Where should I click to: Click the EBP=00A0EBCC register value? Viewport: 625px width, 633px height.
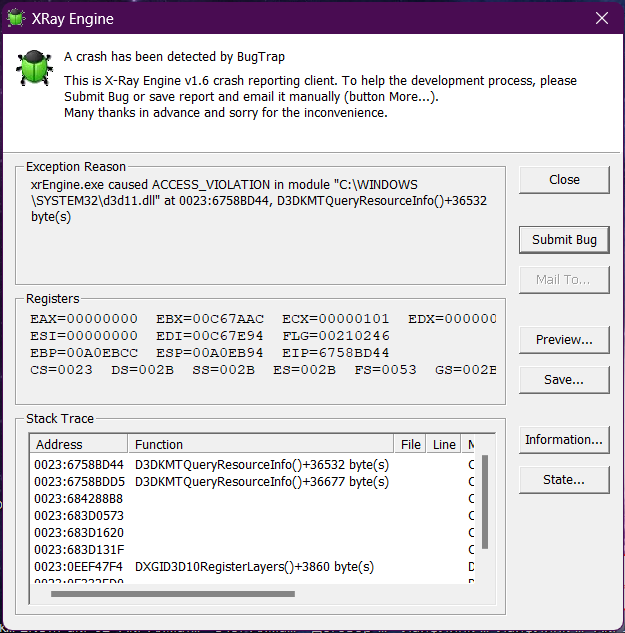tap(84, 353)
